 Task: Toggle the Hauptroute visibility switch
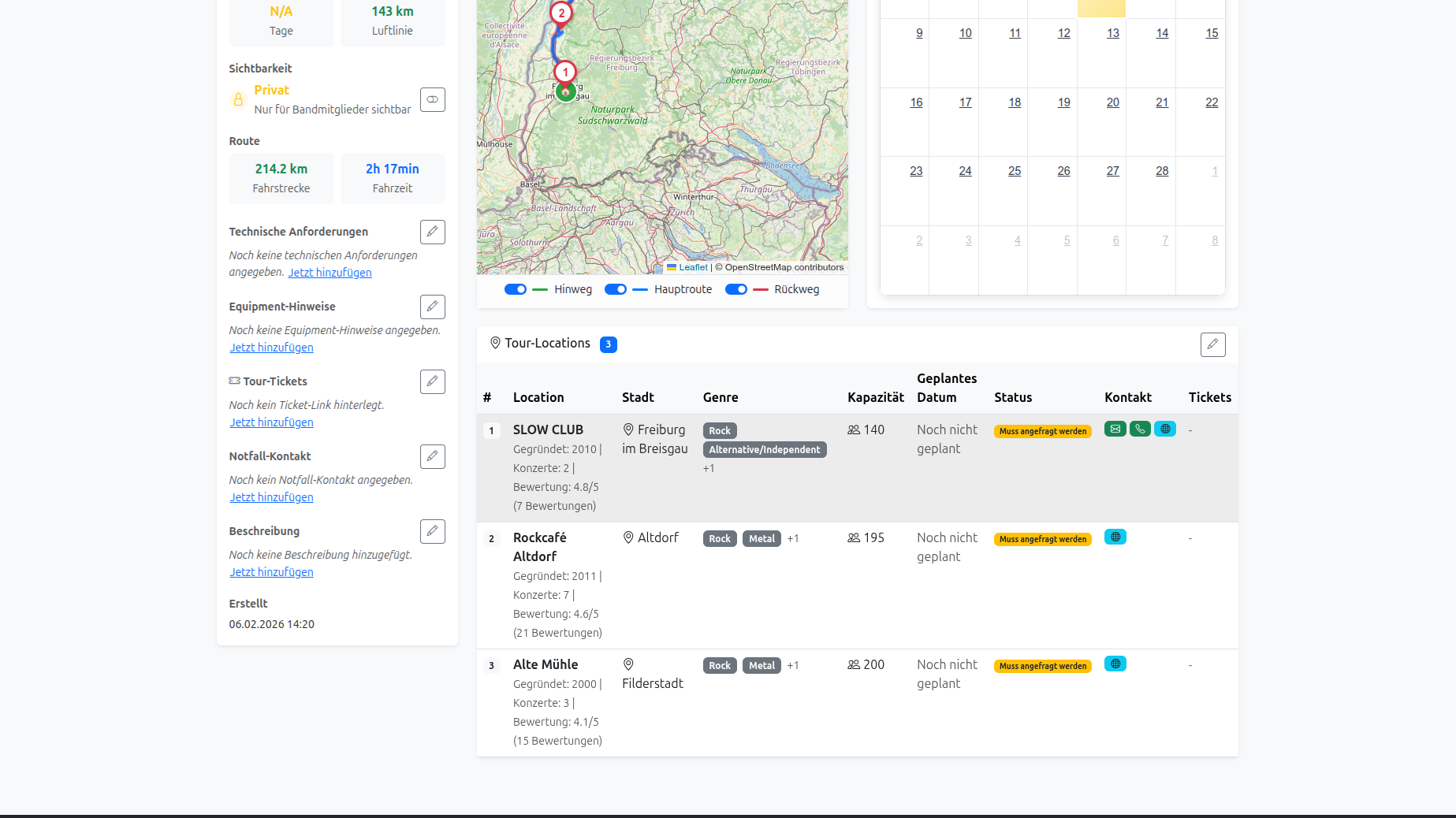(x=615, y=289)
